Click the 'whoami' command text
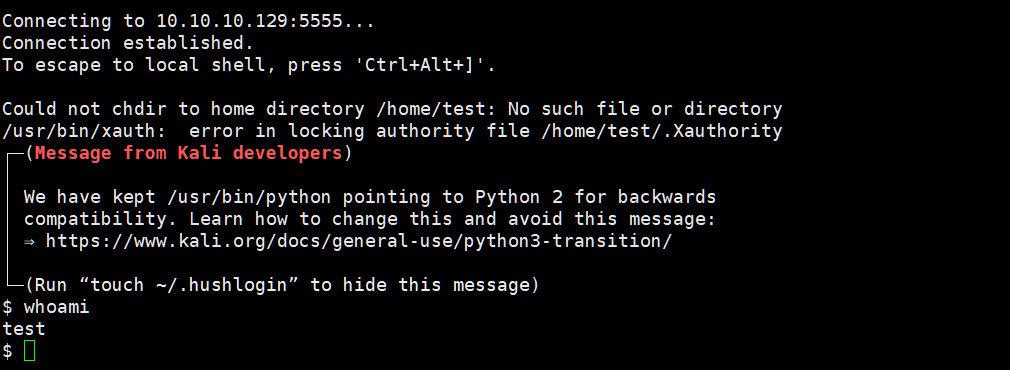 [x=57, y=307]
